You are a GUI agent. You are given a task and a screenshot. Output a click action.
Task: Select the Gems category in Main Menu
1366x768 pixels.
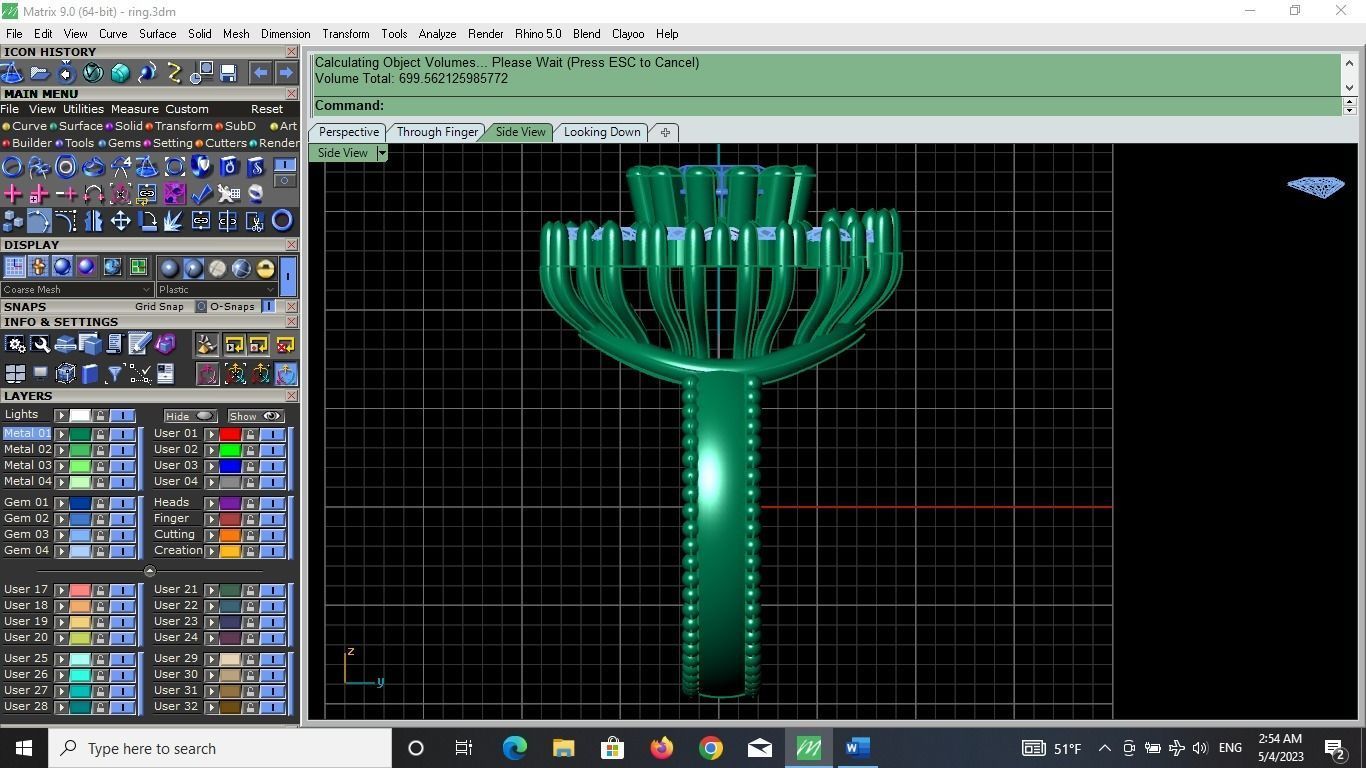point(120,143)
